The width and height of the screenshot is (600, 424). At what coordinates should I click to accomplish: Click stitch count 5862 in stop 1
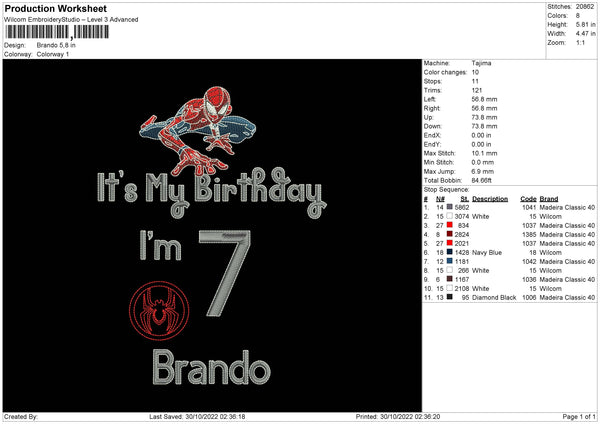coord(462,207)
